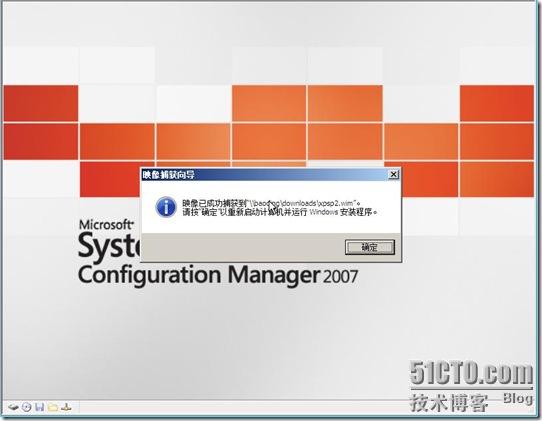
Task: Click the network adapter status icon
Action: pos(66,408)
